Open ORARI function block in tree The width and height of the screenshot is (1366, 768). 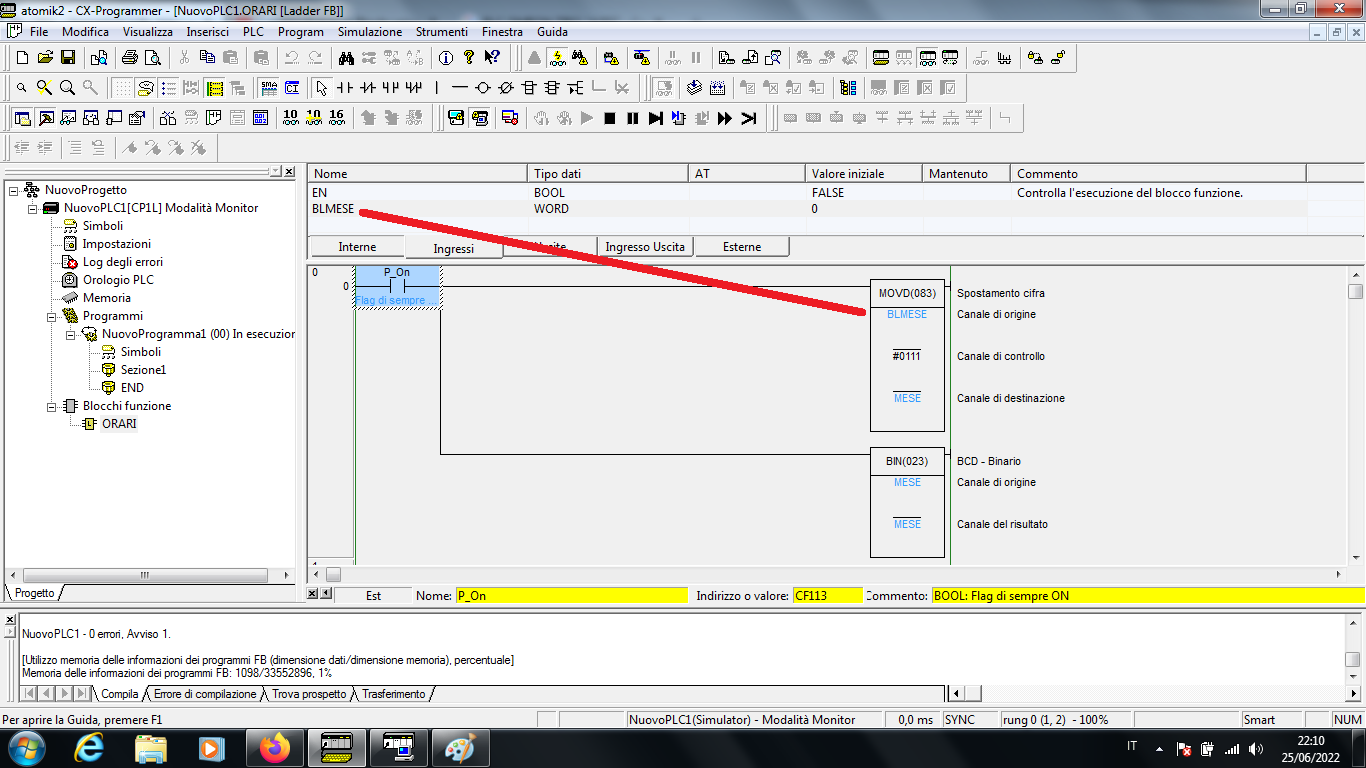118,424
